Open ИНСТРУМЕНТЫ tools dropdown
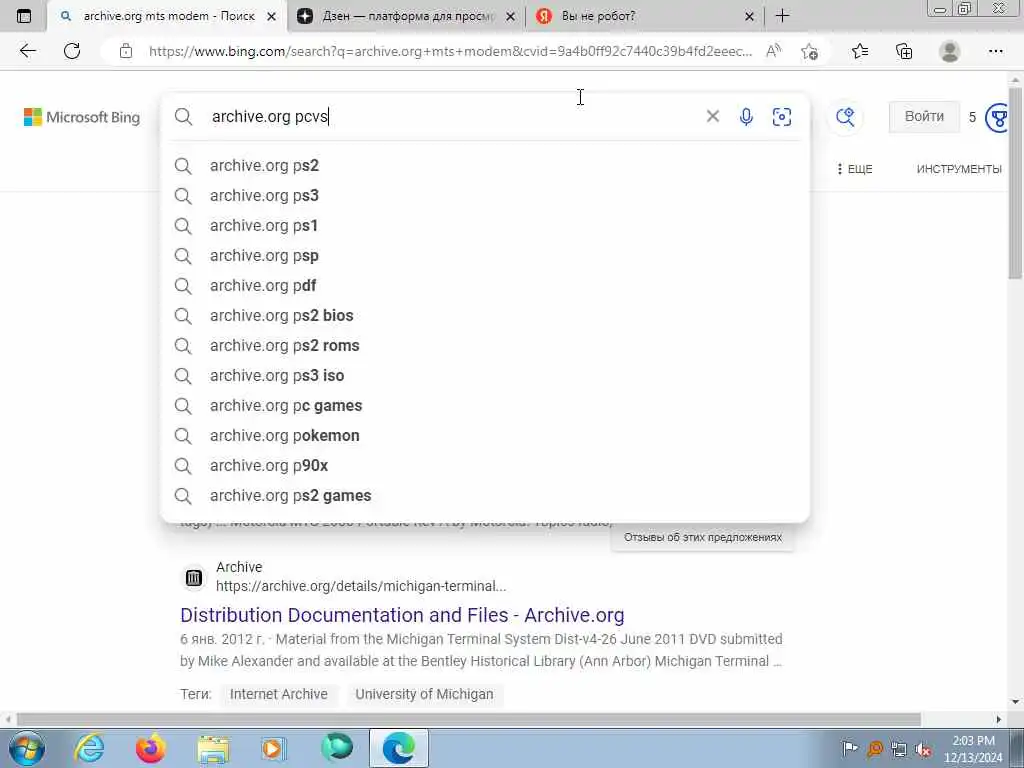 959,169
